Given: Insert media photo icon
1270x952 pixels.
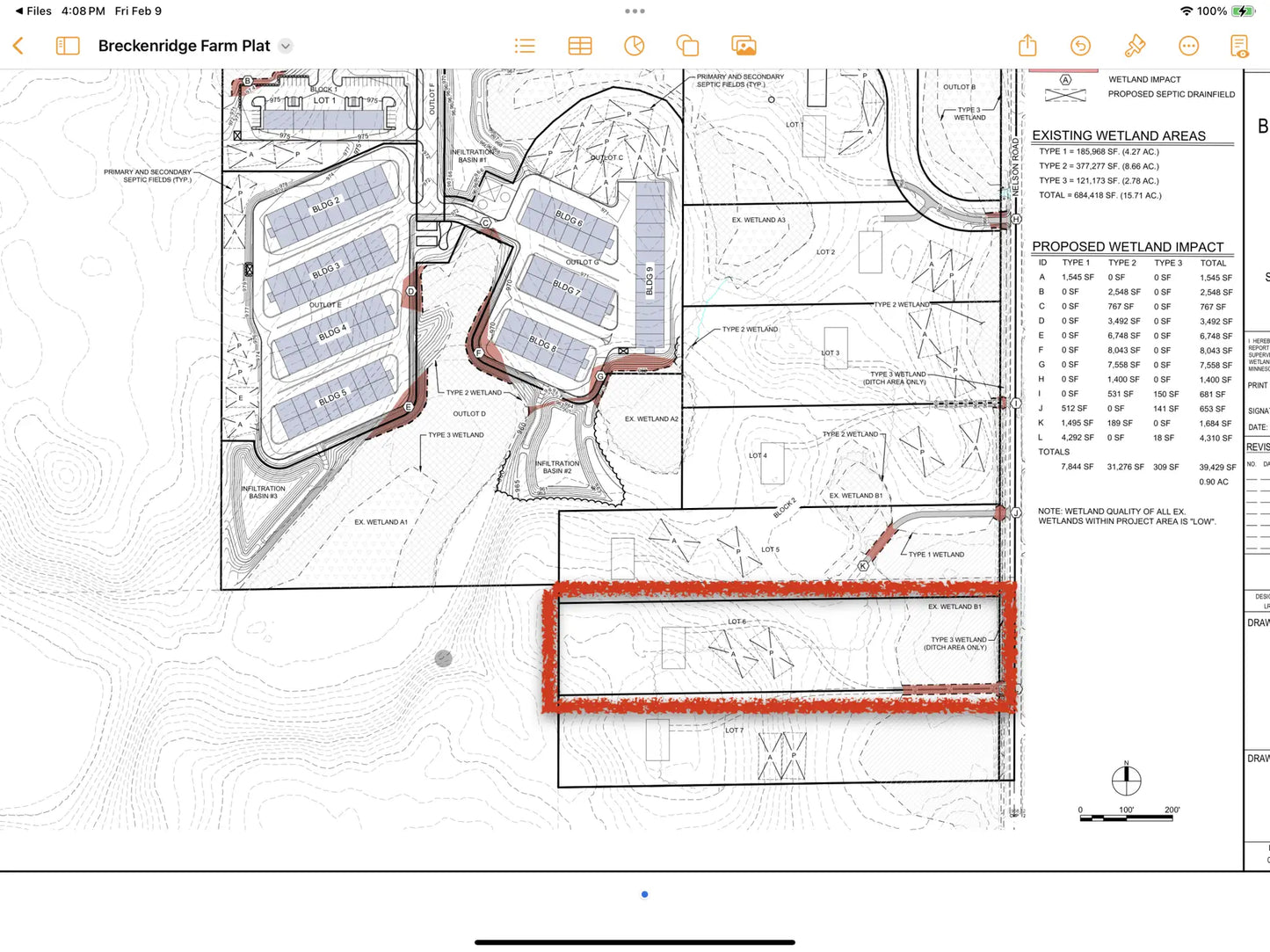Looking at the screenshot, I should click(744, 46).
